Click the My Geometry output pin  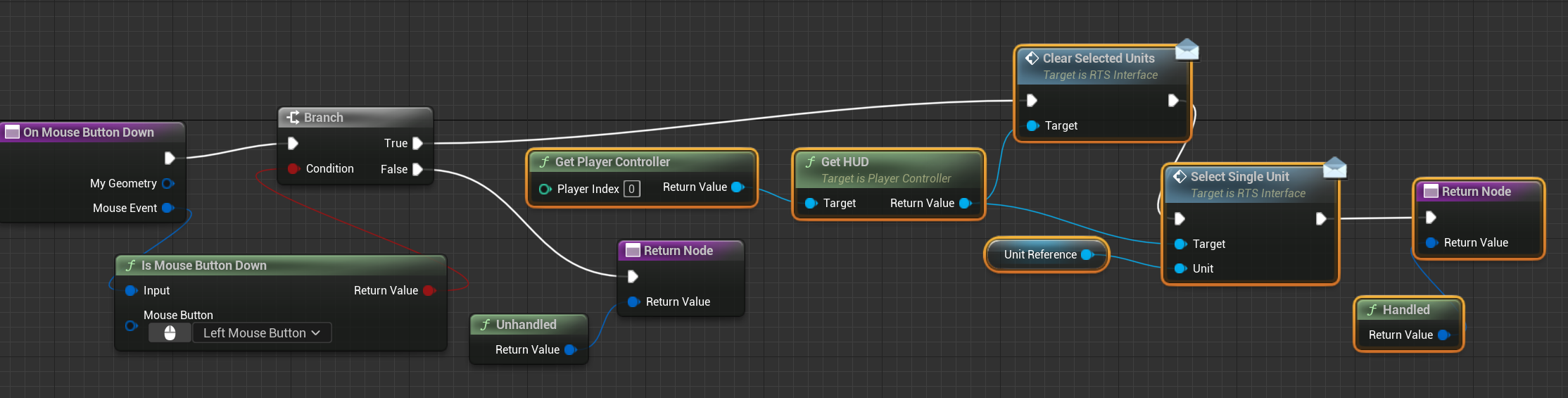click(x=167, y=184)
